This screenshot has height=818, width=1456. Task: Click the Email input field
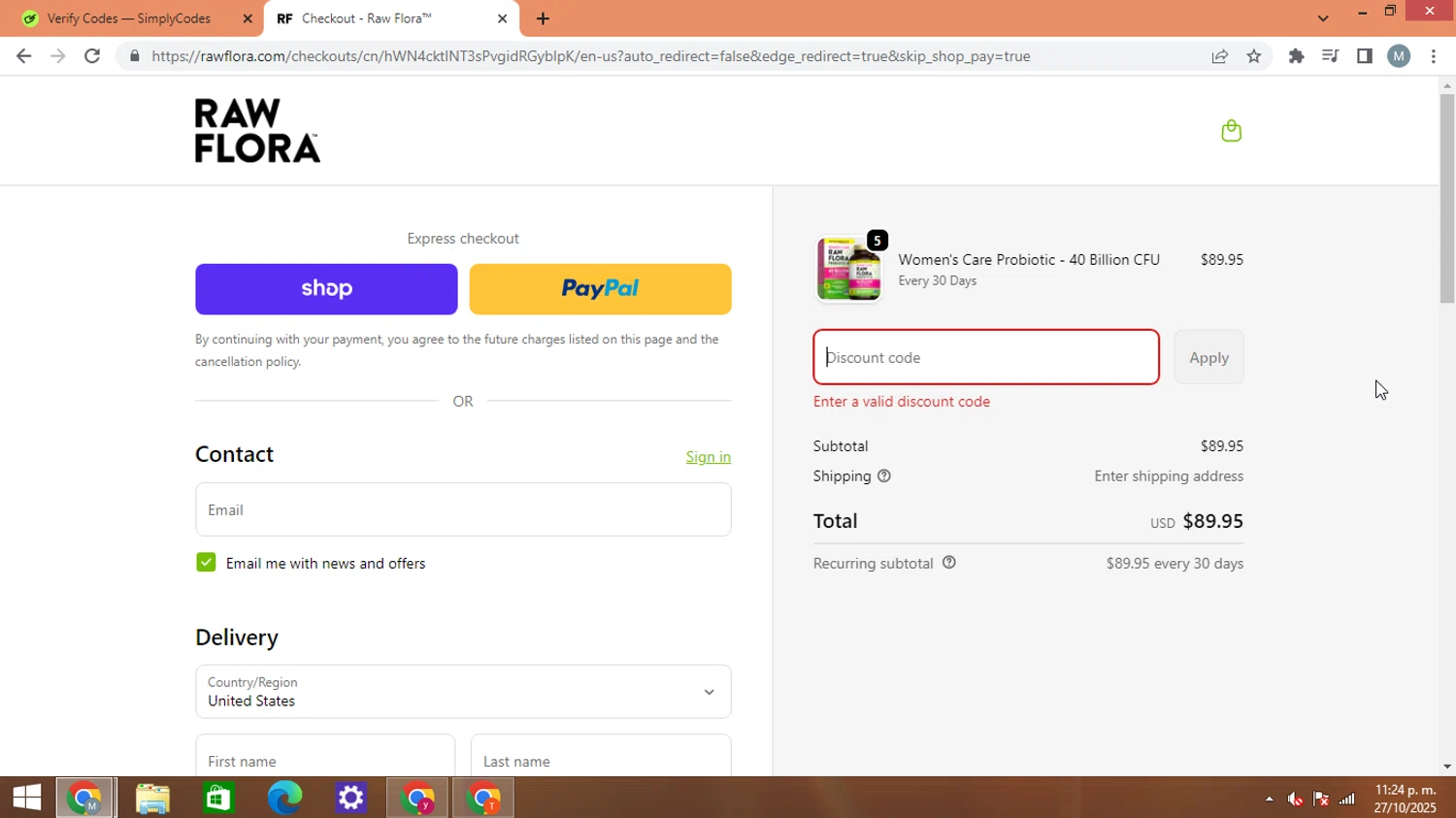[463, 509]
